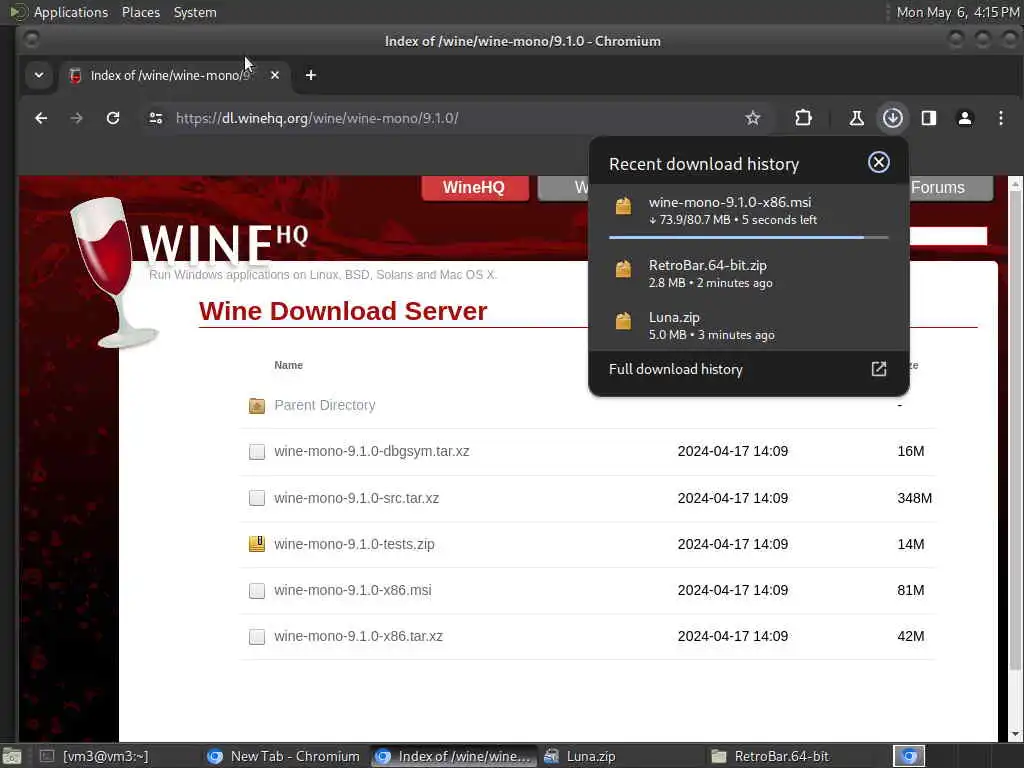Click the WineHQ navigation tab

coord(475,187)
